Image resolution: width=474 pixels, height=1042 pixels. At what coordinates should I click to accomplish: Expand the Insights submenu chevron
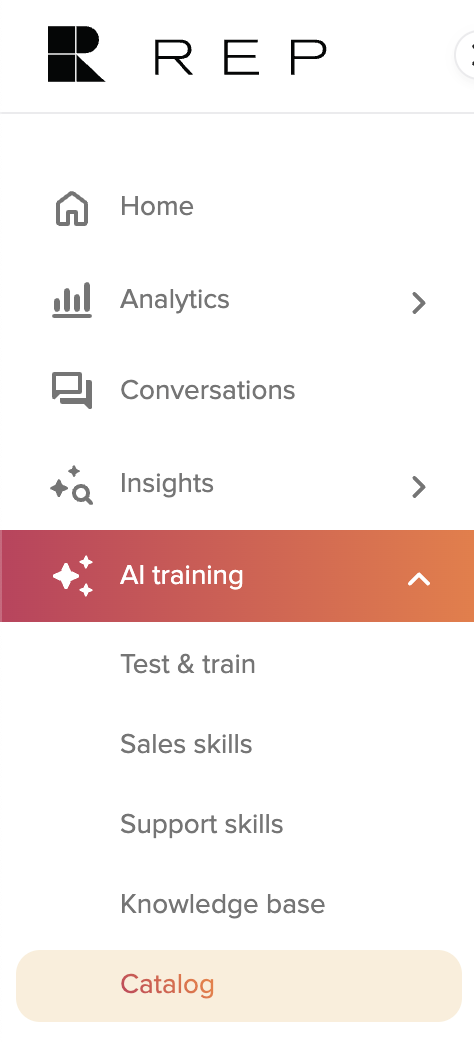click(418, 487)
